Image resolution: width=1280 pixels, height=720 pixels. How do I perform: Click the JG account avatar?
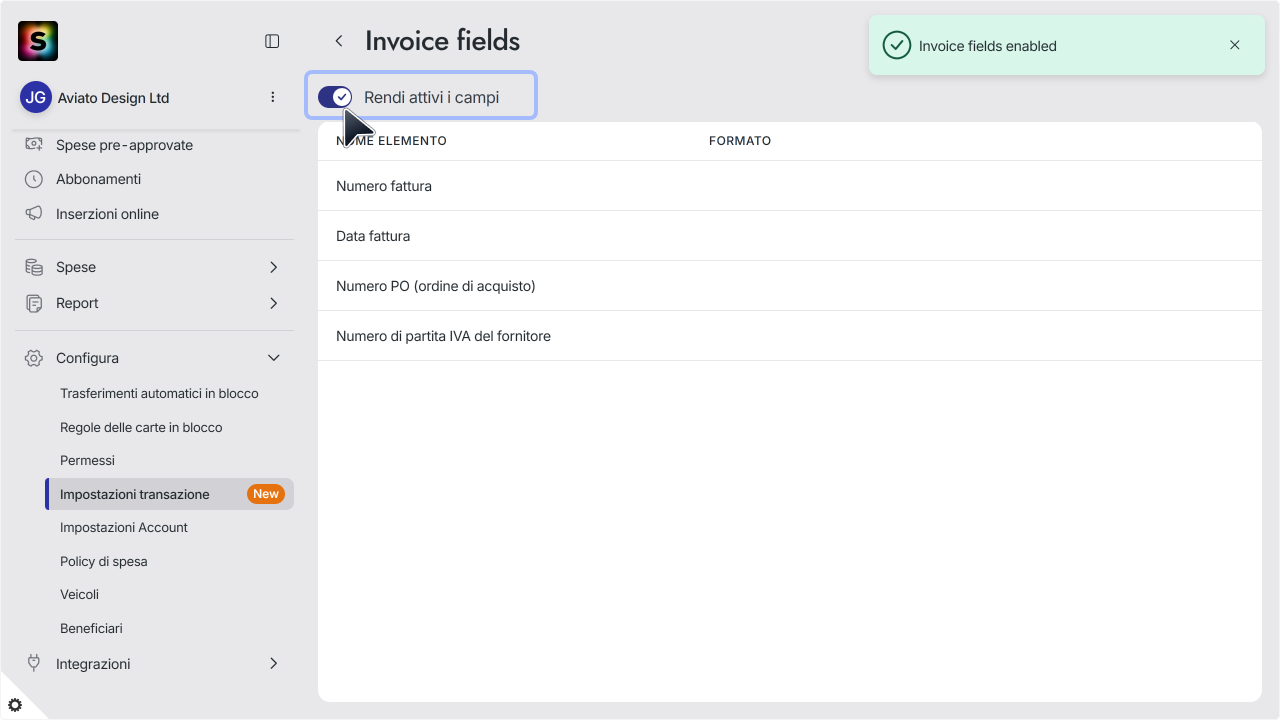click(x=36, y=97)
